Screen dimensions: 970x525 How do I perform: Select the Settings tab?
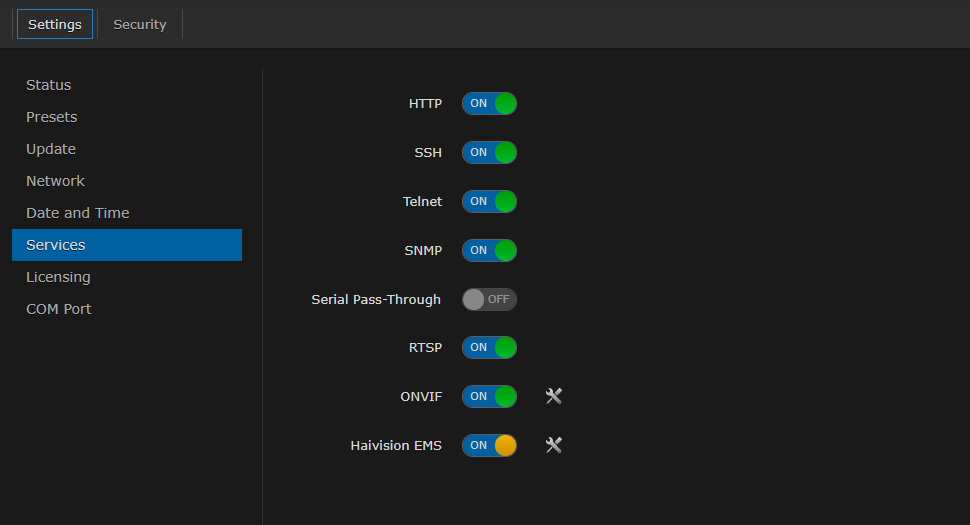tap(55, 24)
